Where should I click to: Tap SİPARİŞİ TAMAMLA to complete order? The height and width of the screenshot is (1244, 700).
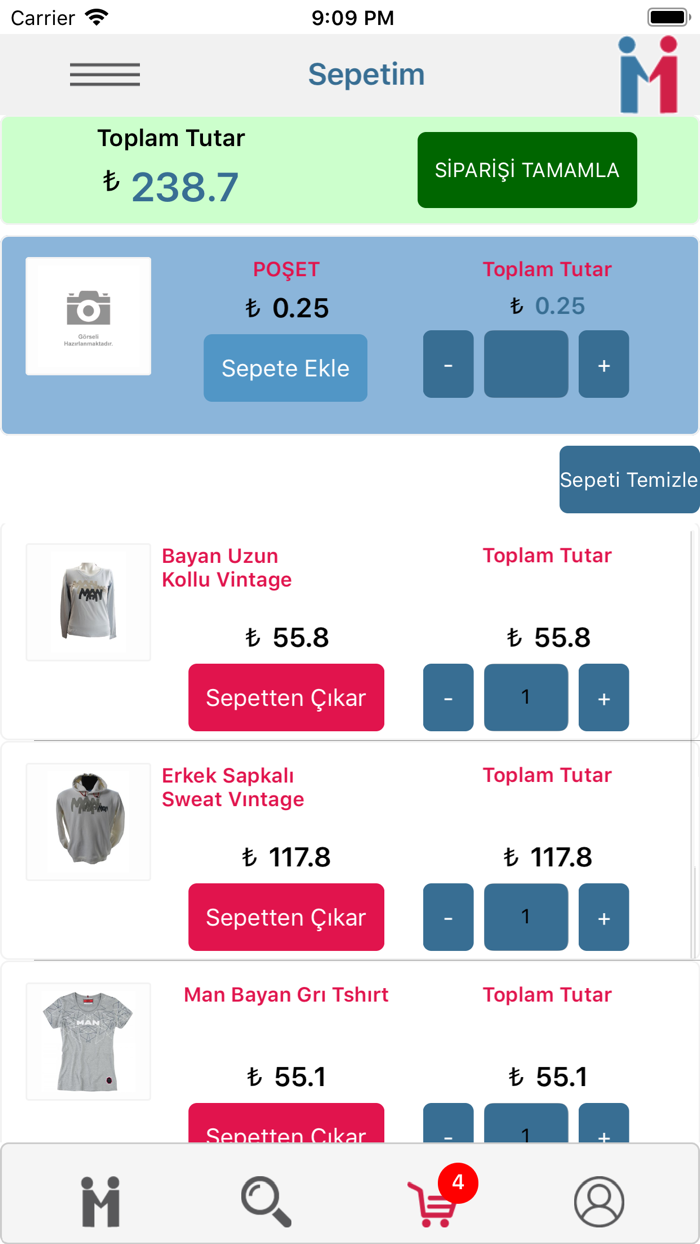coord(527,170)
